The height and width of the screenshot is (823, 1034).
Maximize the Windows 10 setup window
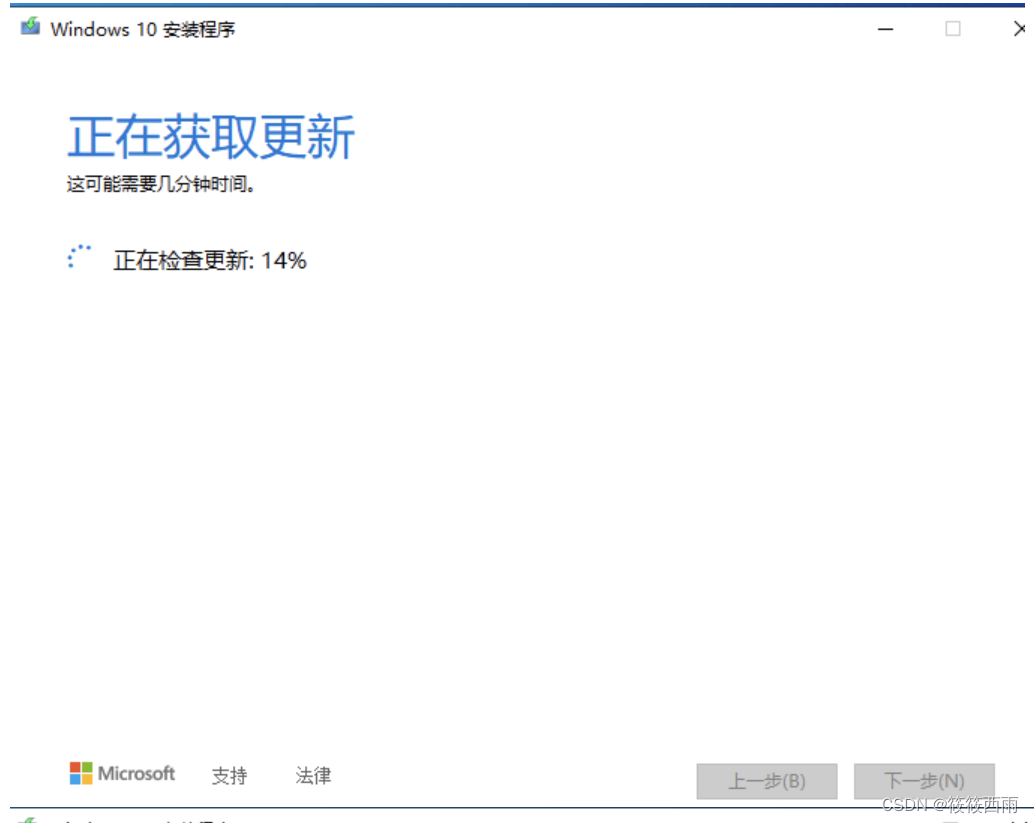952,28
